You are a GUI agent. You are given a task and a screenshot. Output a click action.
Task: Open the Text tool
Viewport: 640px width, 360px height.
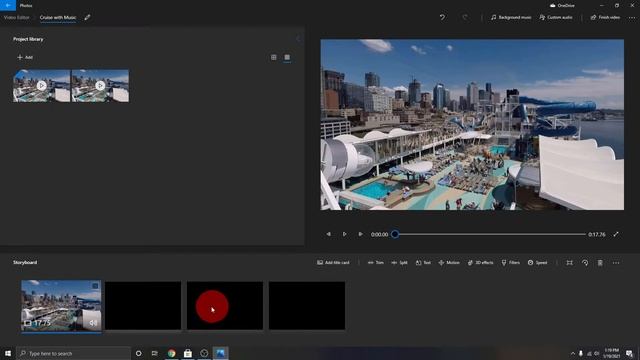pyautogui.click(x=423, y=263)
